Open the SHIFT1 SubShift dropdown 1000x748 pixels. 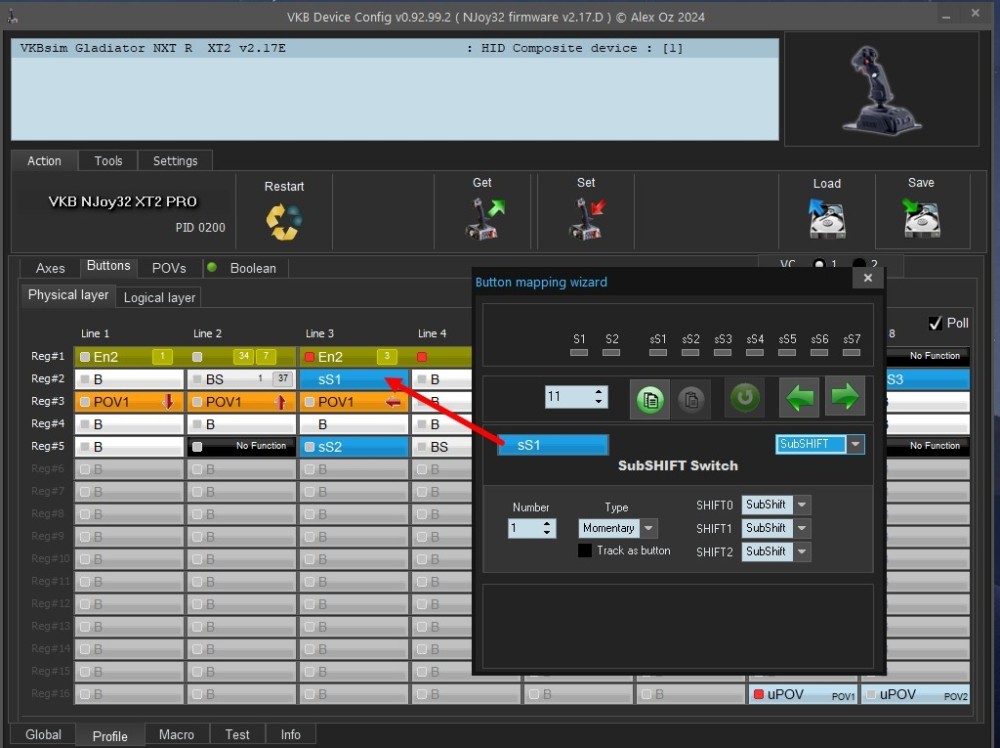coord(802,528)
